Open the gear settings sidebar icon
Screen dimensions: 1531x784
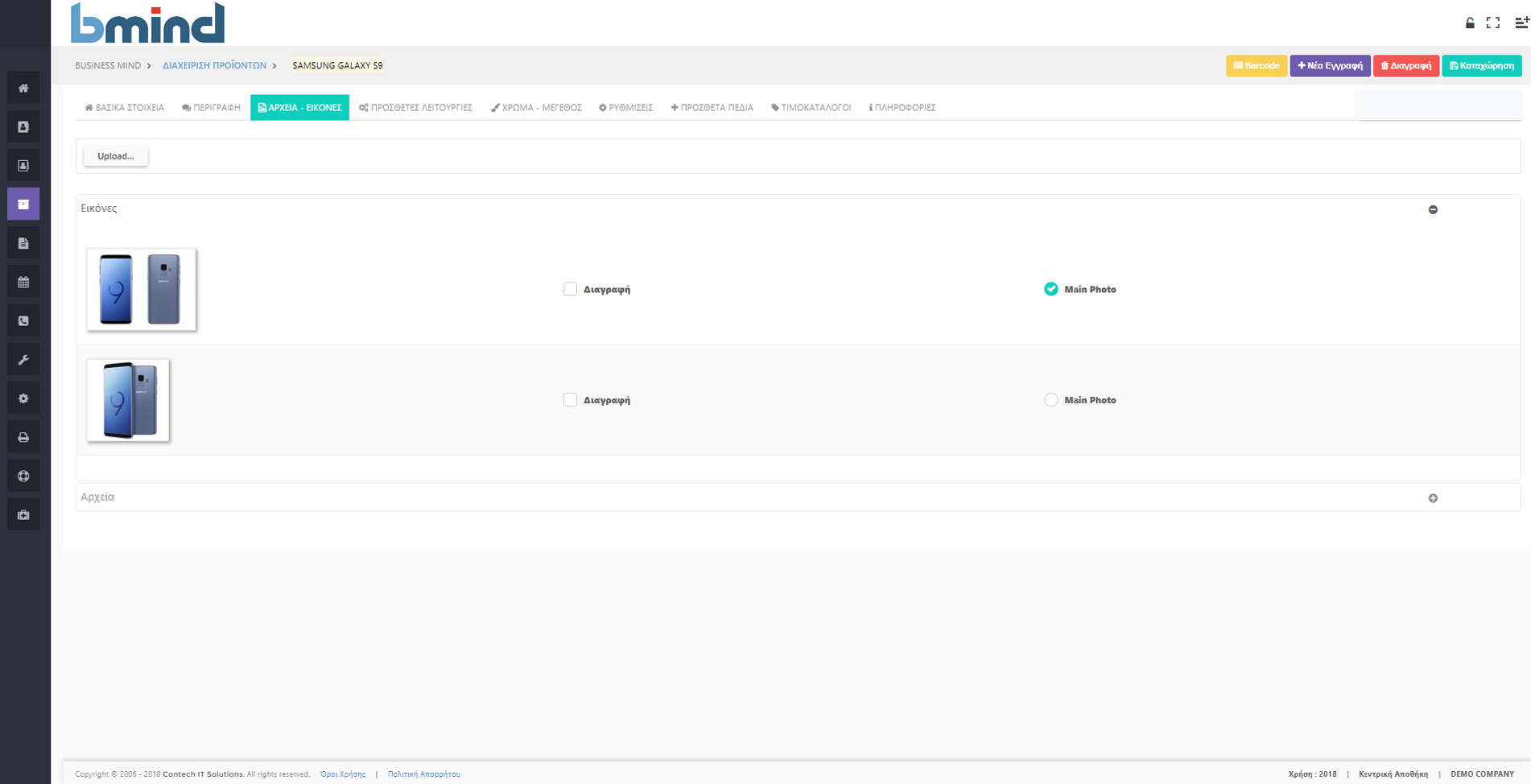coord(23,398)
